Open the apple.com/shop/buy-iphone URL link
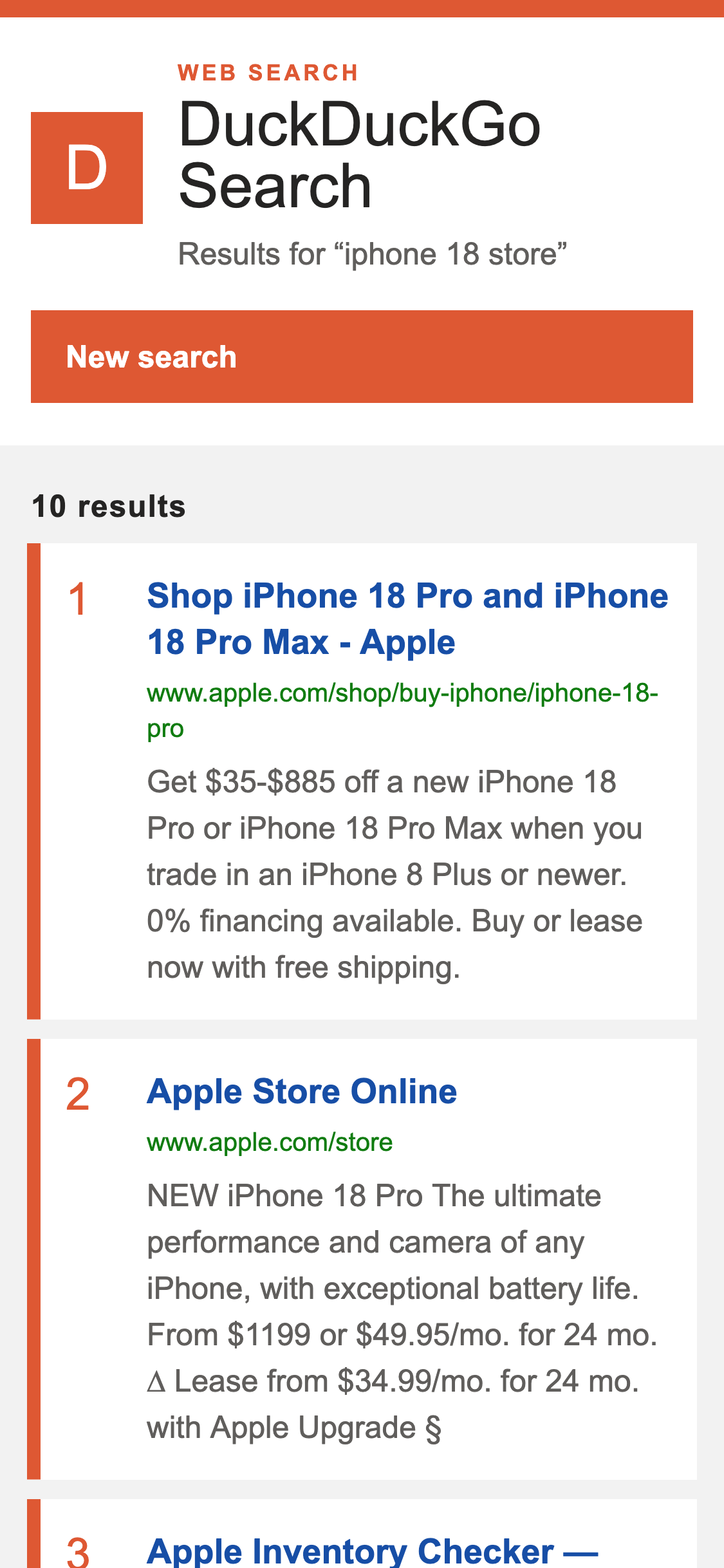 402,711
